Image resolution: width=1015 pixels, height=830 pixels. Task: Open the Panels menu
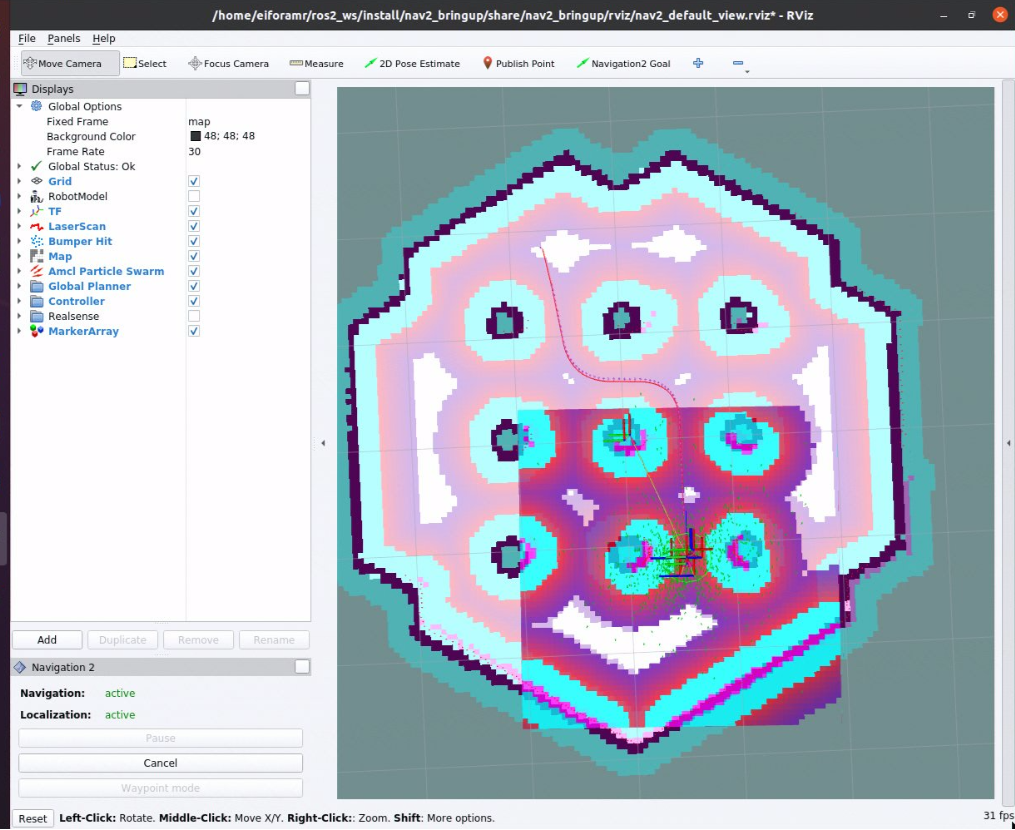point(64,38)
